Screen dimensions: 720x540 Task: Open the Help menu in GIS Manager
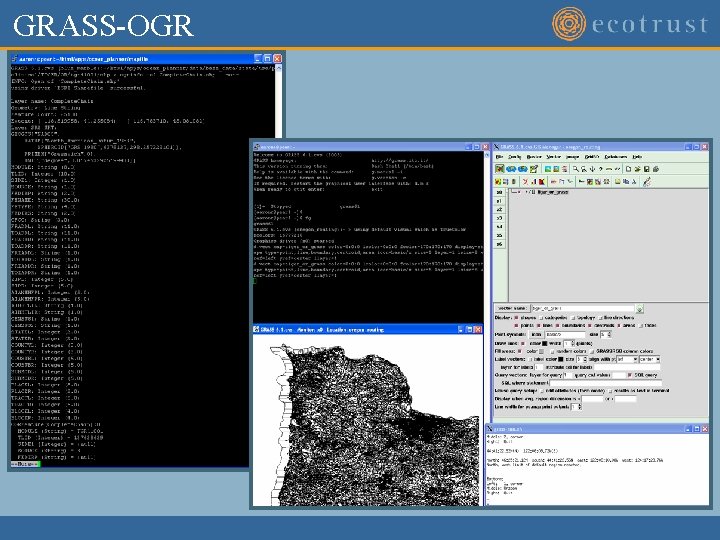pos(637,157)
